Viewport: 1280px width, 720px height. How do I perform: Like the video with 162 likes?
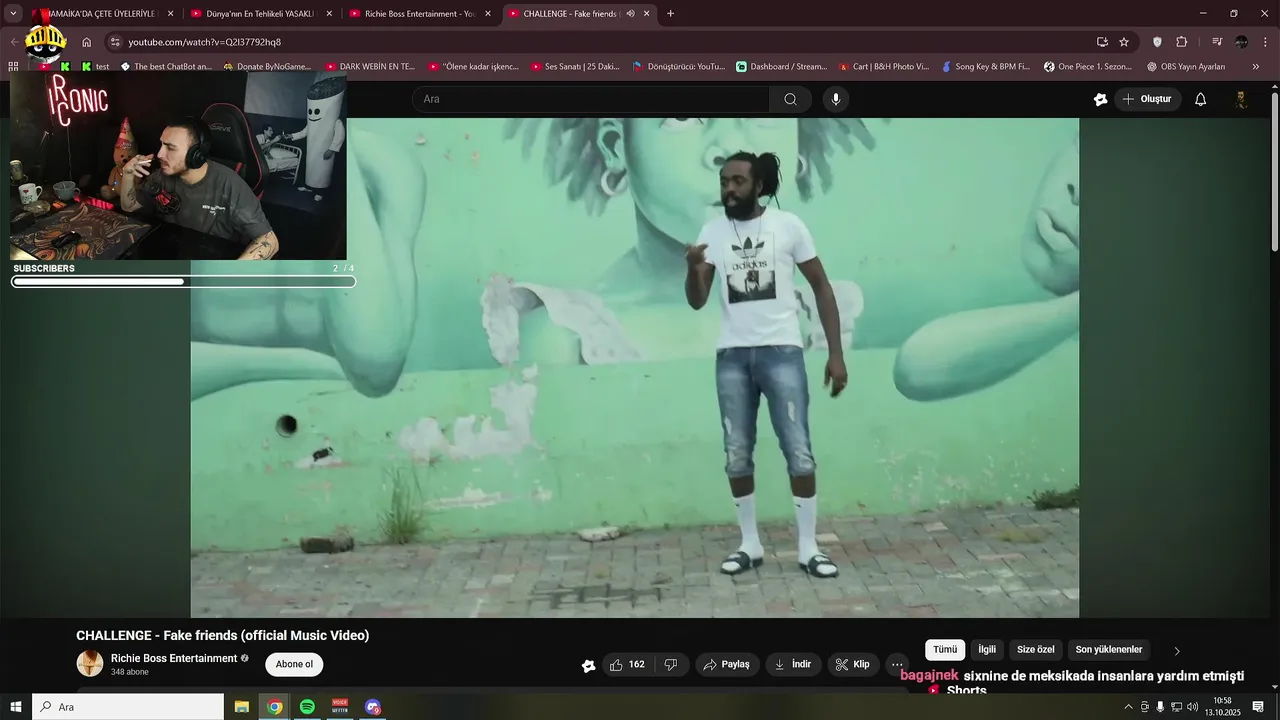point(627,664)
